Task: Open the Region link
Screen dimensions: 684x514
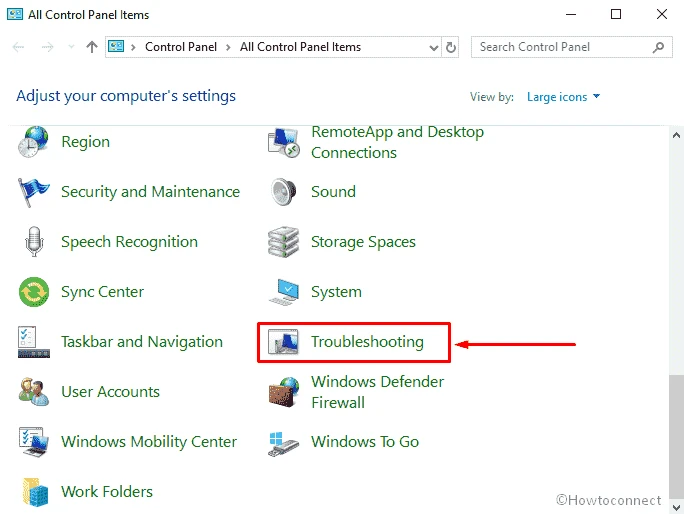Action: pos(86,142)
